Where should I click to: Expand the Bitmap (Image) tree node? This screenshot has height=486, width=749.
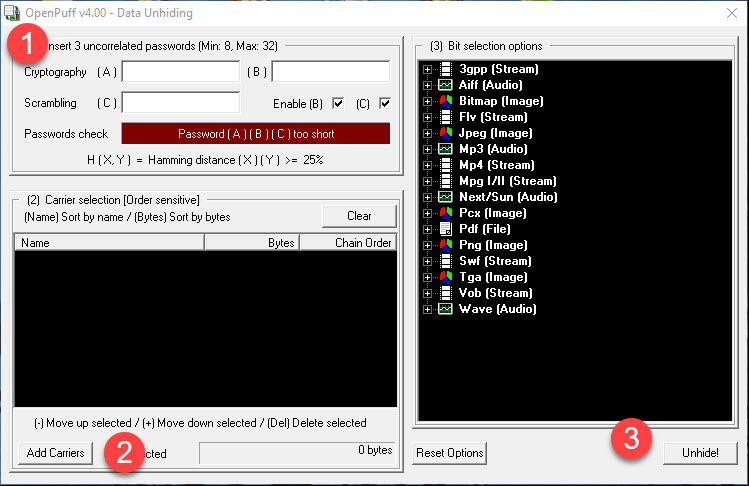tap(428, 102)
